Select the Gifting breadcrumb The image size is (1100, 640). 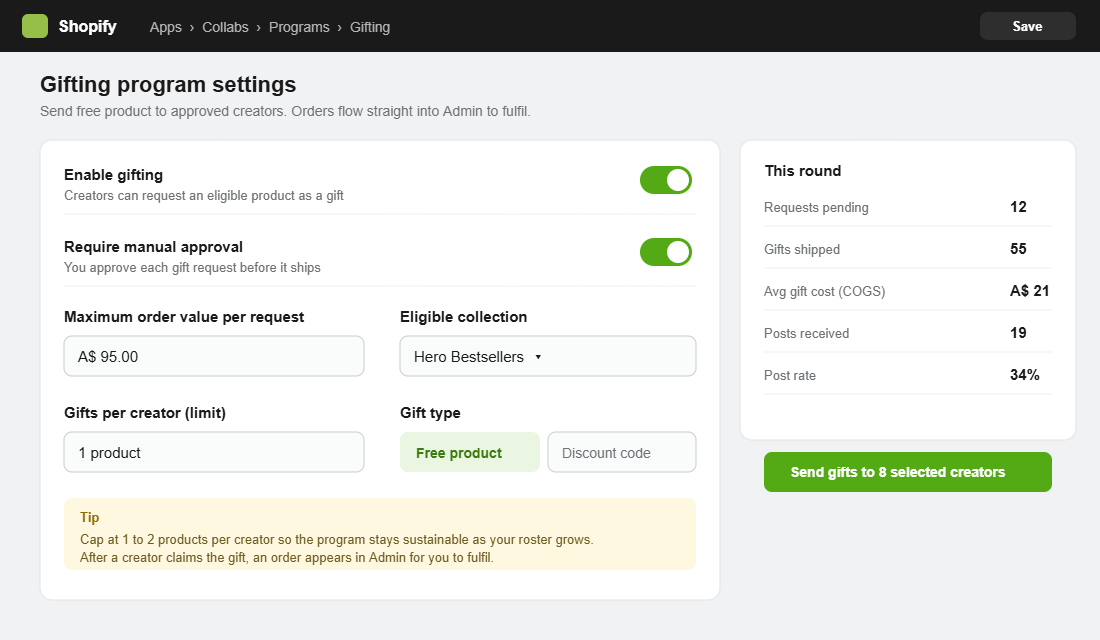[x=370, y=27]
